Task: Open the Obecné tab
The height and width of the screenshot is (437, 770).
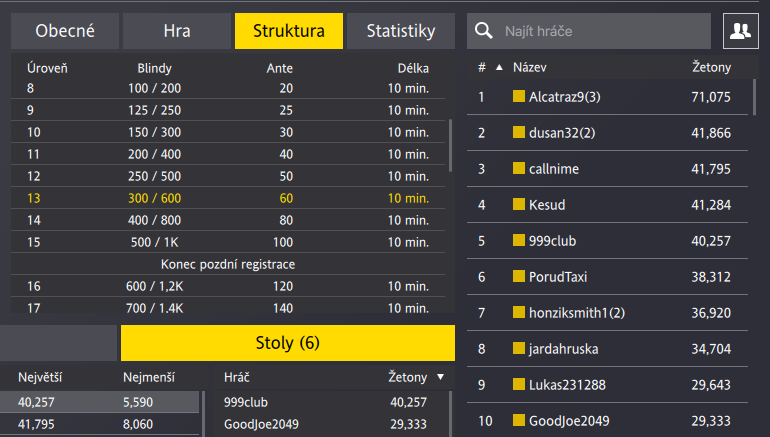Action: (65, 31)
